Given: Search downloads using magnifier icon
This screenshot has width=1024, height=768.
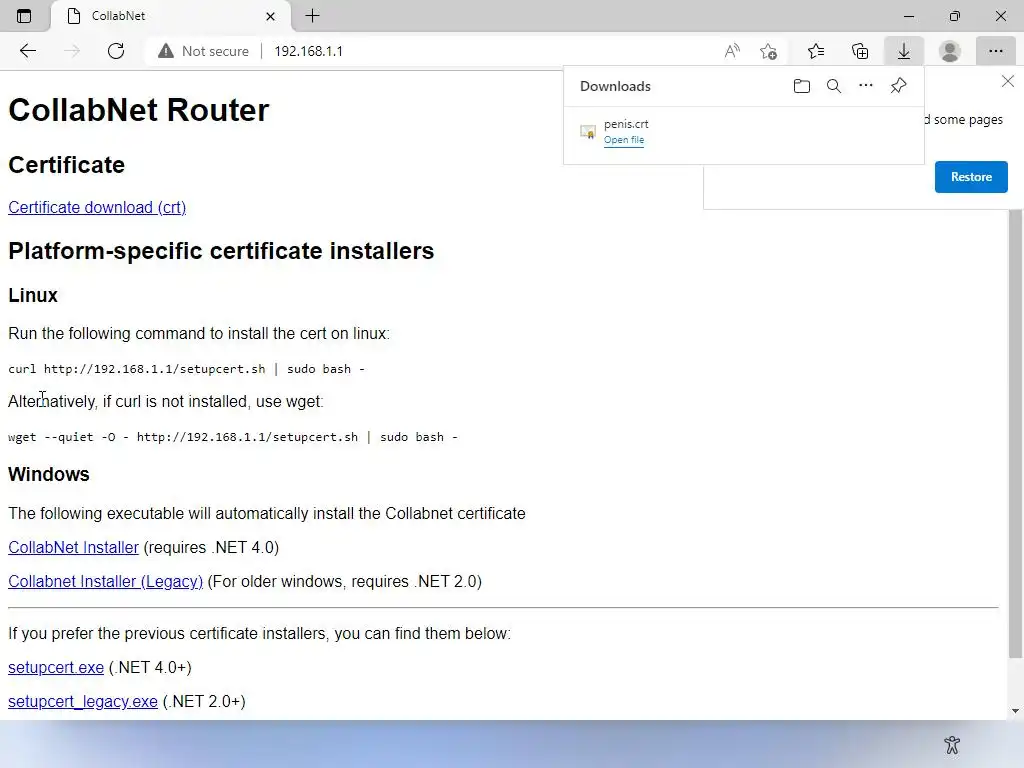Looking at the screenshot, I should click(x=834, y=86).
